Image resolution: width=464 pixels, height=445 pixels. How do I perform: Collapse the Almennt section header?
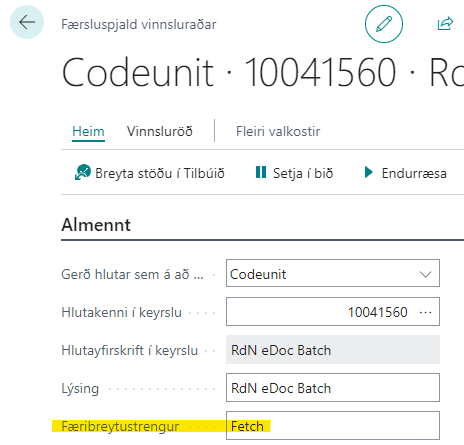tap(96, 225)
